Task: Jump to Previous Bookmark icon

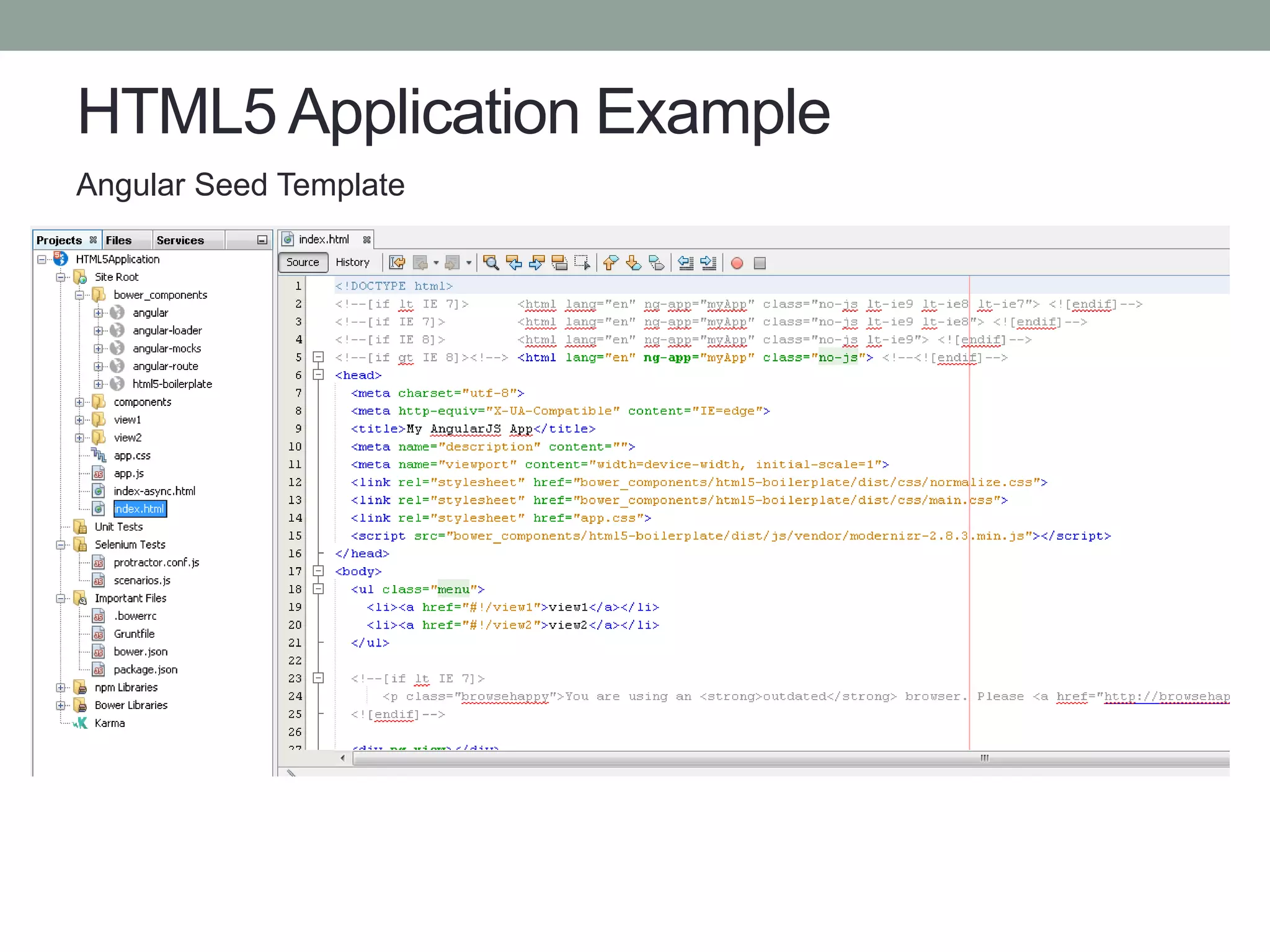Action: 611,263
